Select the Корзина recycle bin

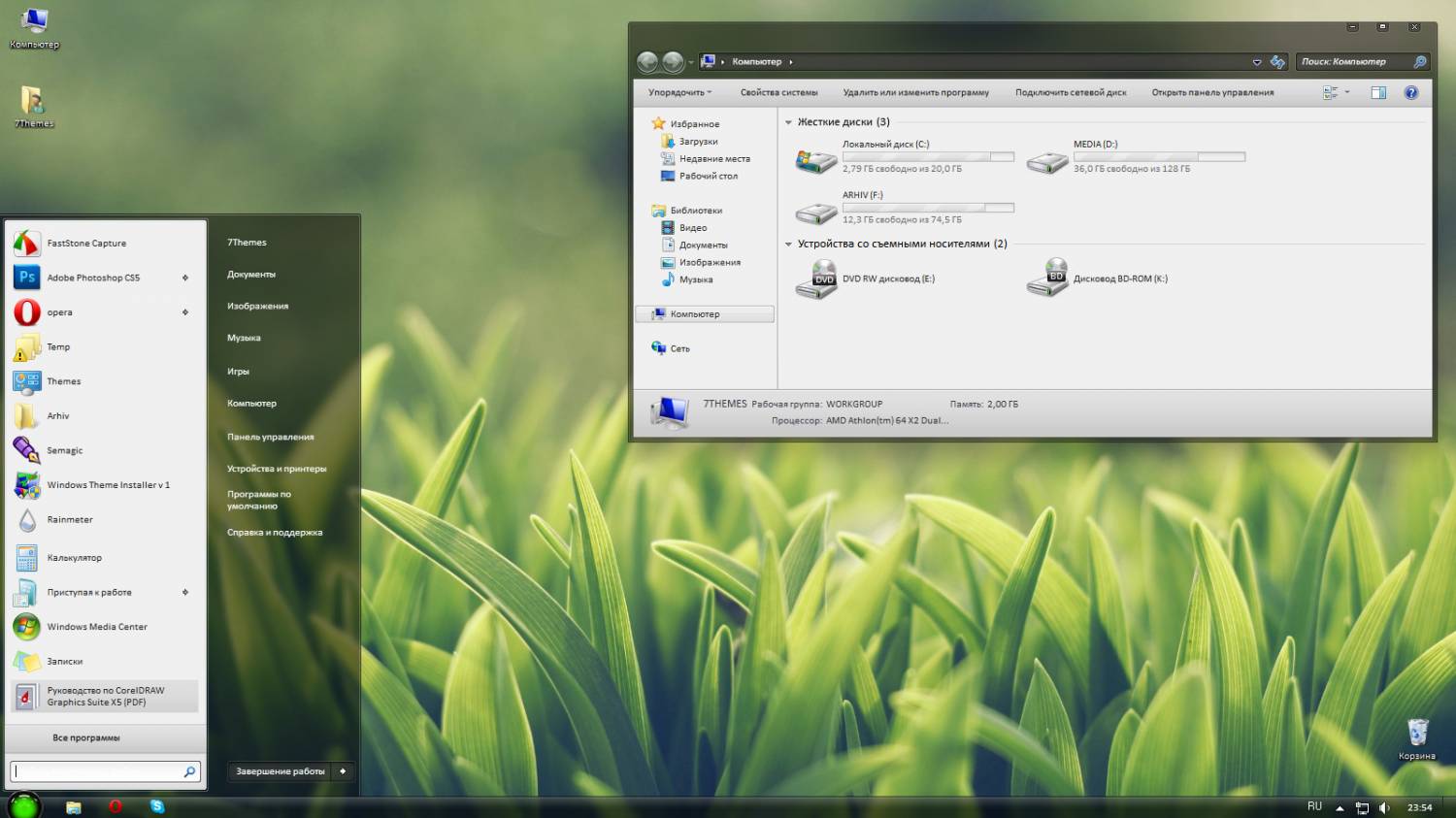1417,739
